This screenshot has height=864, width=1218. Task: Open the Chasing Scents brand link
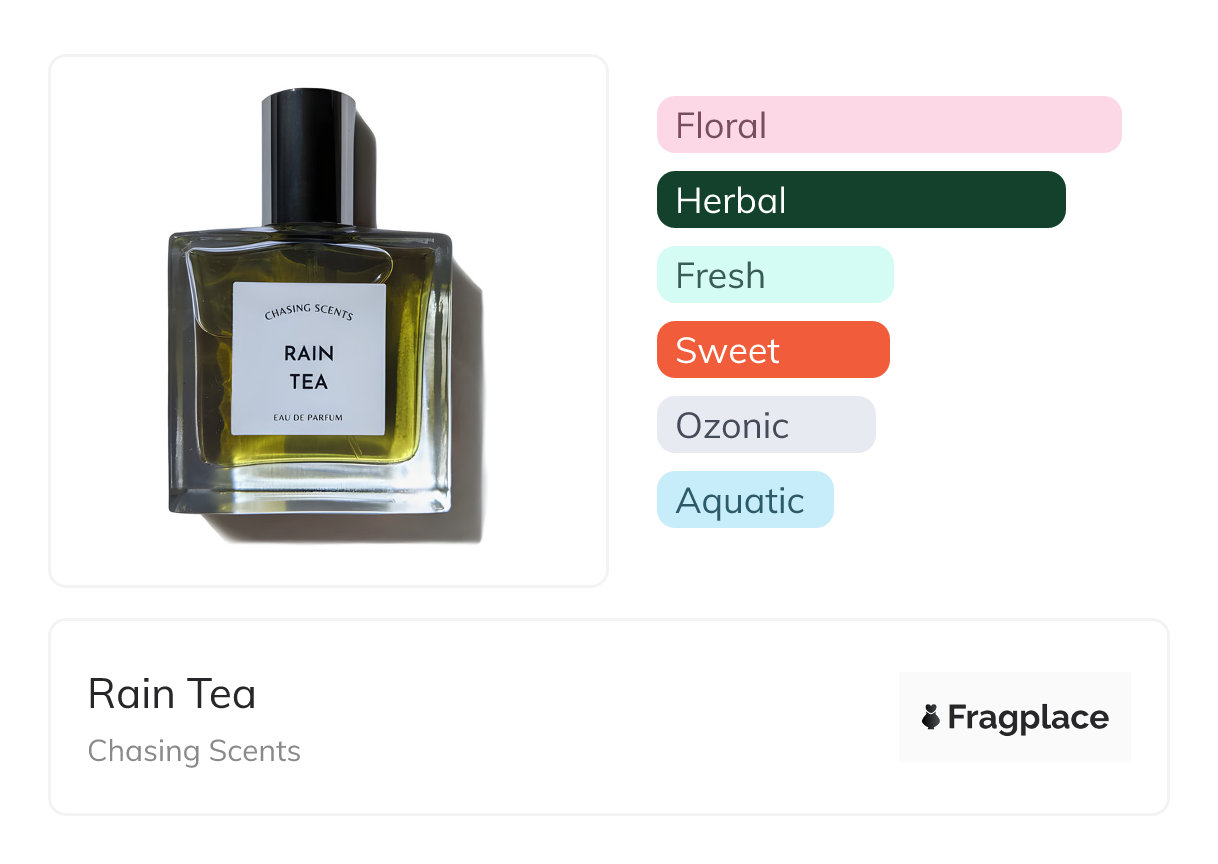pyautogui.click(x=194, y=751)
